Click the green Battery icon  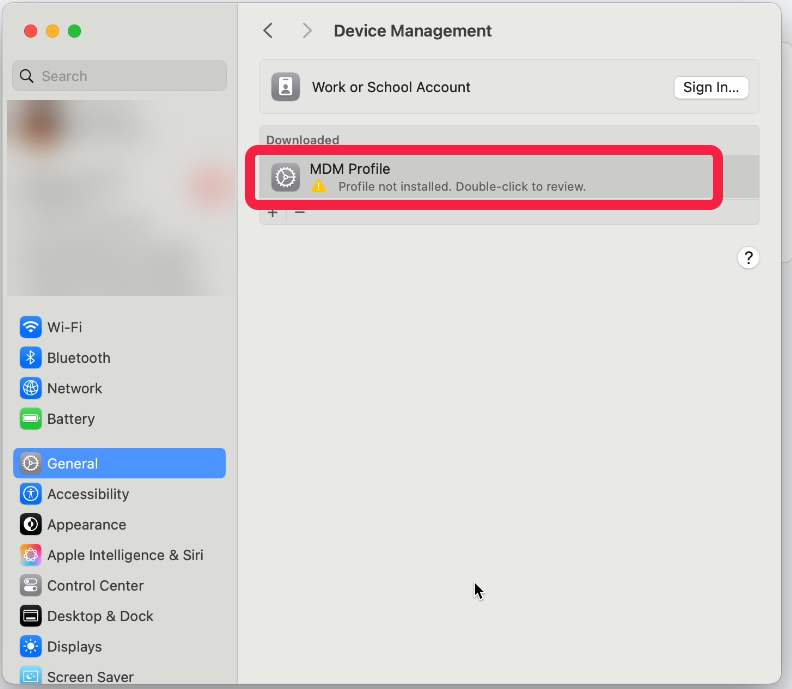point(31,419)
